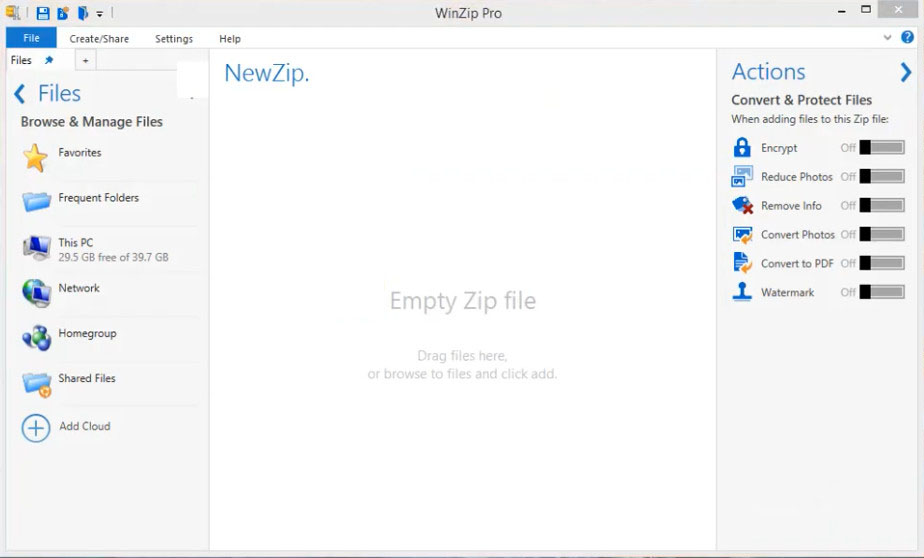Click the WinZip app icon in title bar

[12, 12]
